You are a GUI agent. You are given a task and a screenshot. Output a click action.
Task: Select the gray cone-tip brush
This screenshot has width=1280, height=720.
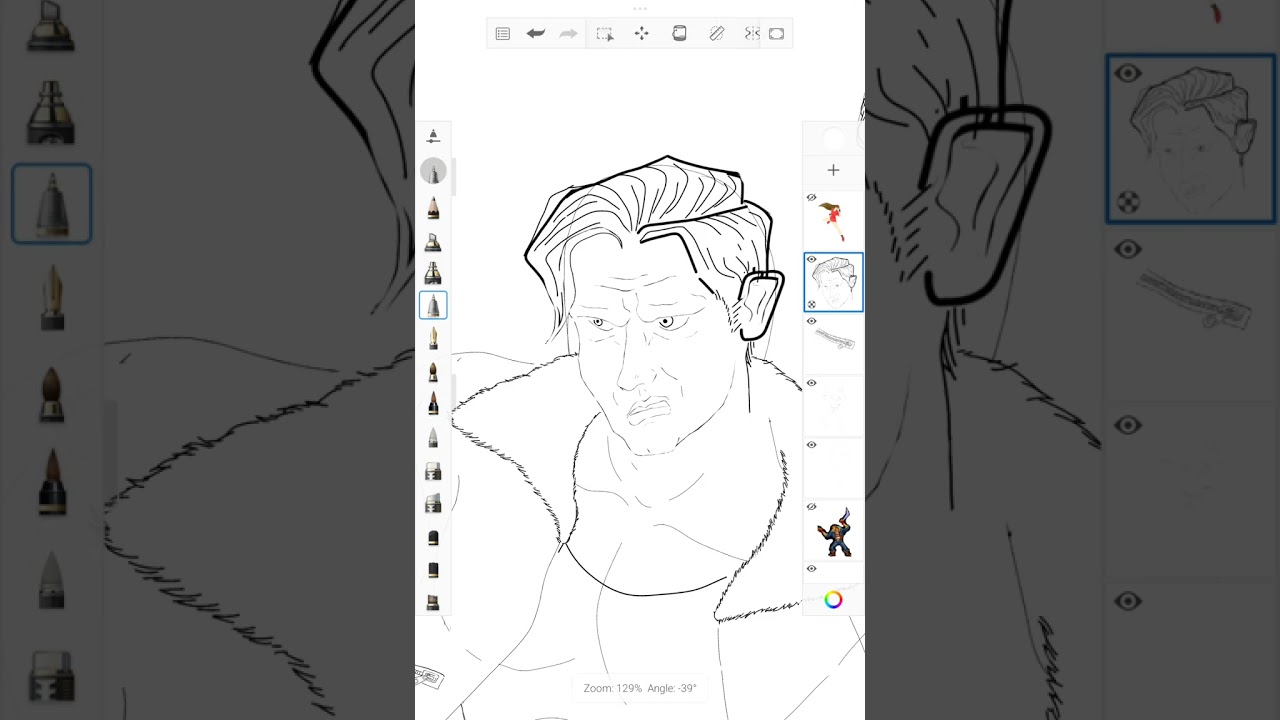tap(433, 437)
